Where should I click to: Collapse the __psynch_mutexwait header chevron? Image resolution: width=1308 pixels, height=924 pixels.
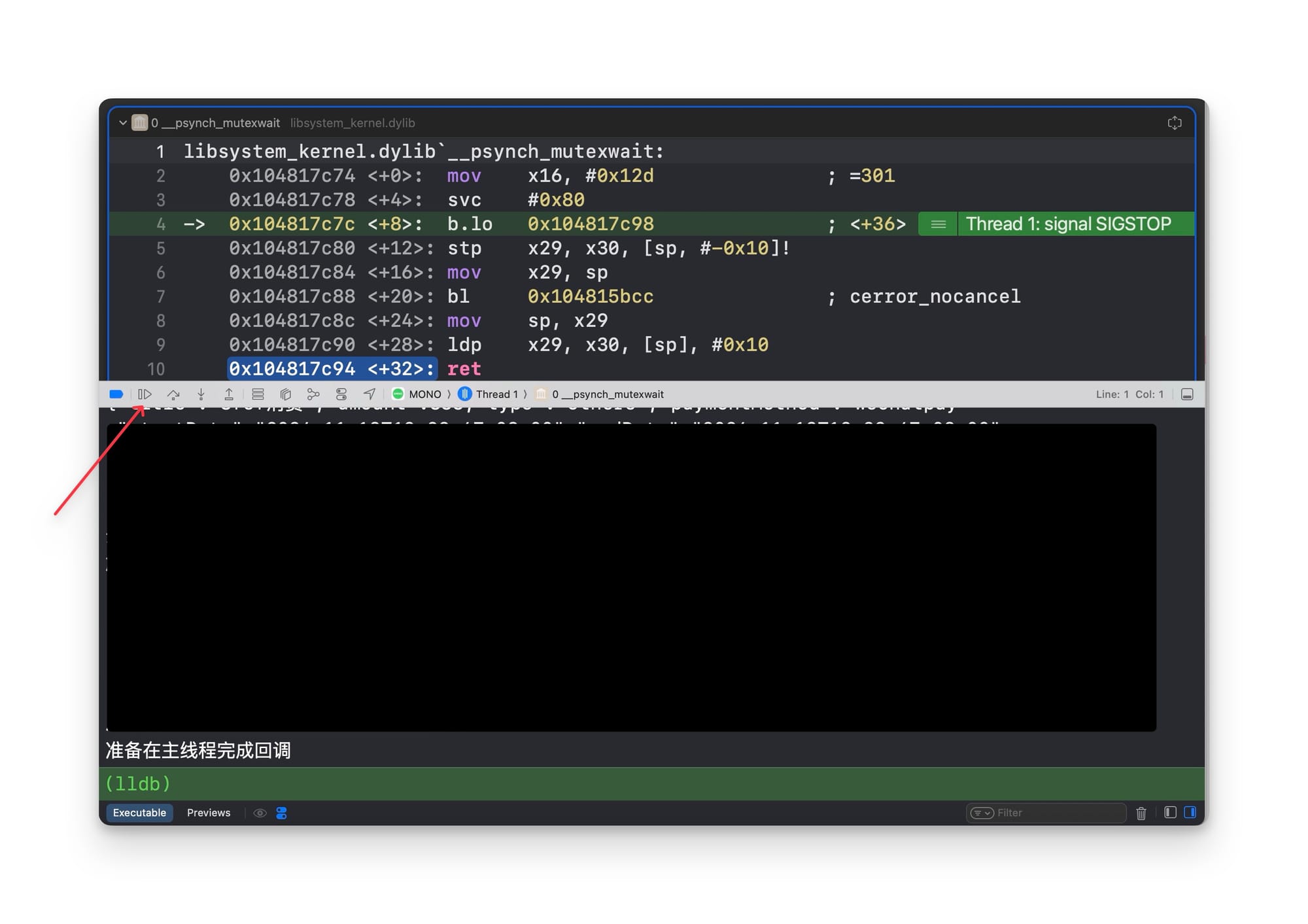point(123,123)
